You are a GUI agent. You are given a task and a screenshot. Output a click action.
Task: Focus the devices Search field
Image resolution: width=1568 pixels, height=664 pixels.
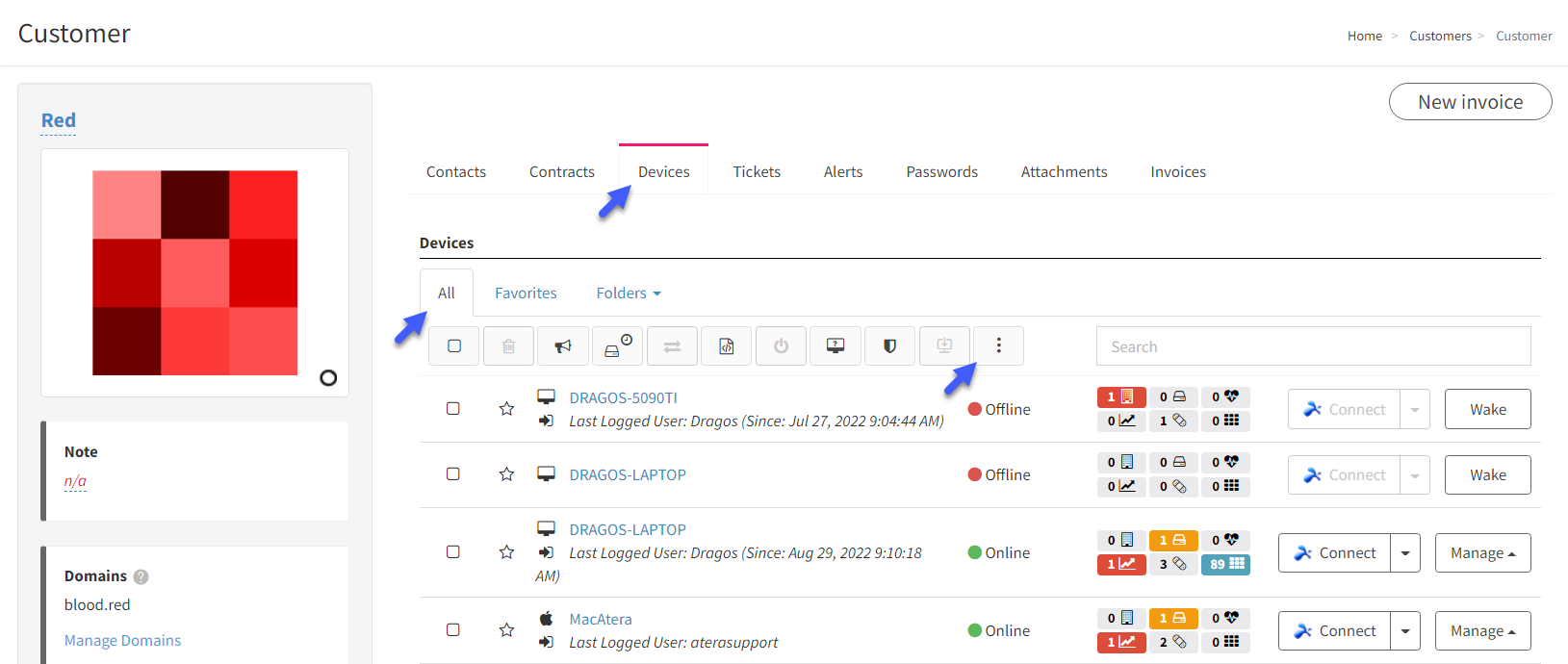coord(1313,346)
